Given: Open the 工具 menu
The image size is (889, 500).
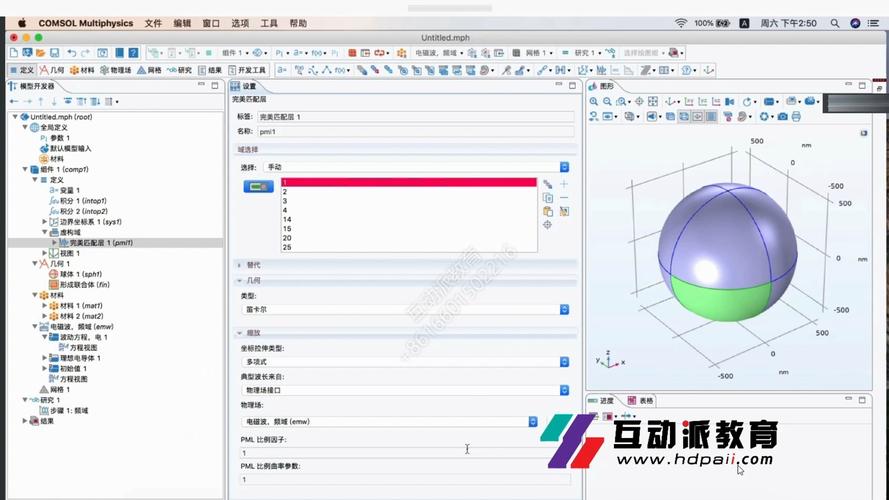Looking at the screenshot, I should click(x=269, y=23).
